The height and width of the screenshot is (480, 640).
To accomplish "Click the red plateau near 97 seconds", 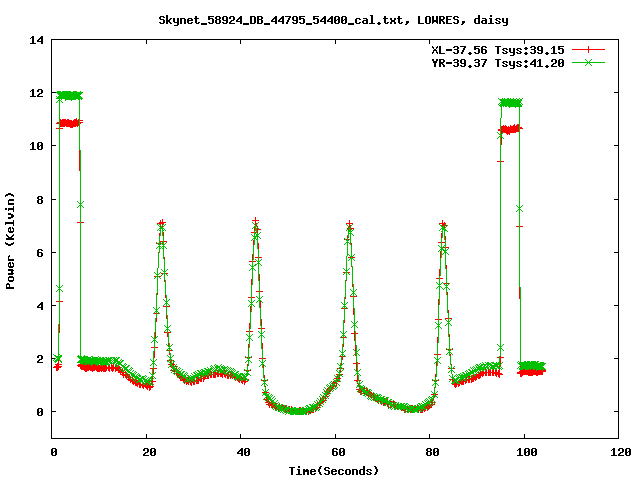I will coord(510,129).
